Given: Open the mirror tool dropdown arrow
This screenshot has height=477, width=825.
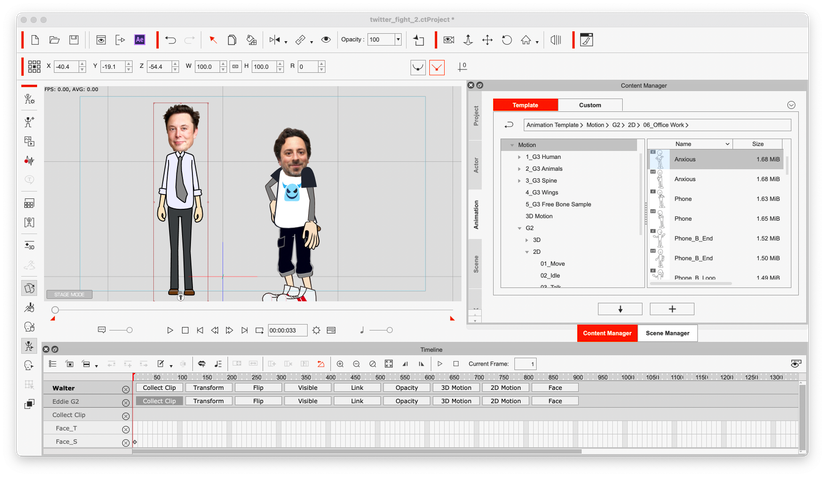Looking at the screenshot, I should pos(286,42).
